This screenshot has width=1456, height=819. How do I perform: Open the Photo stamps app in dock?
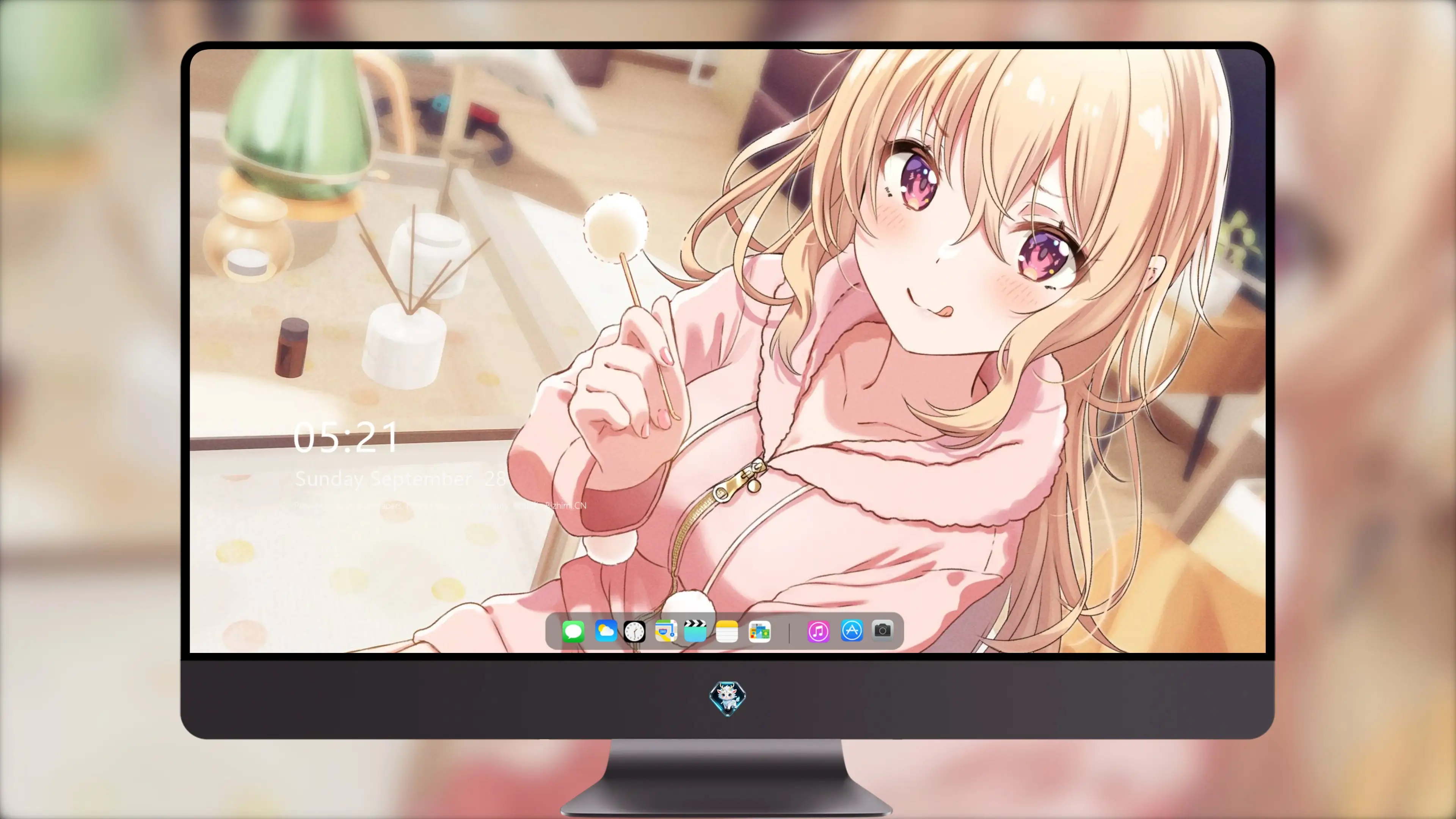point(759,631)
